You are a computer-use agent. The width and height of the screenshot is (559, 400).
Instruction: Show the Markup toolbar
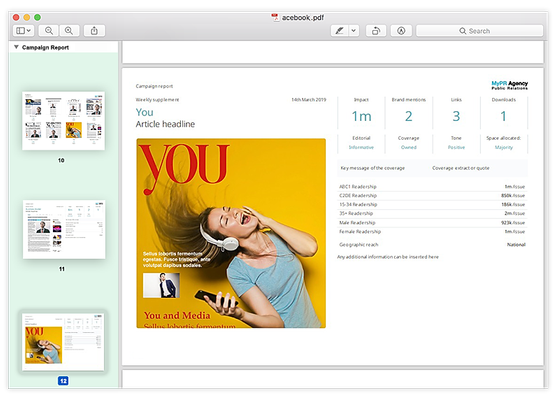[401, 31]
